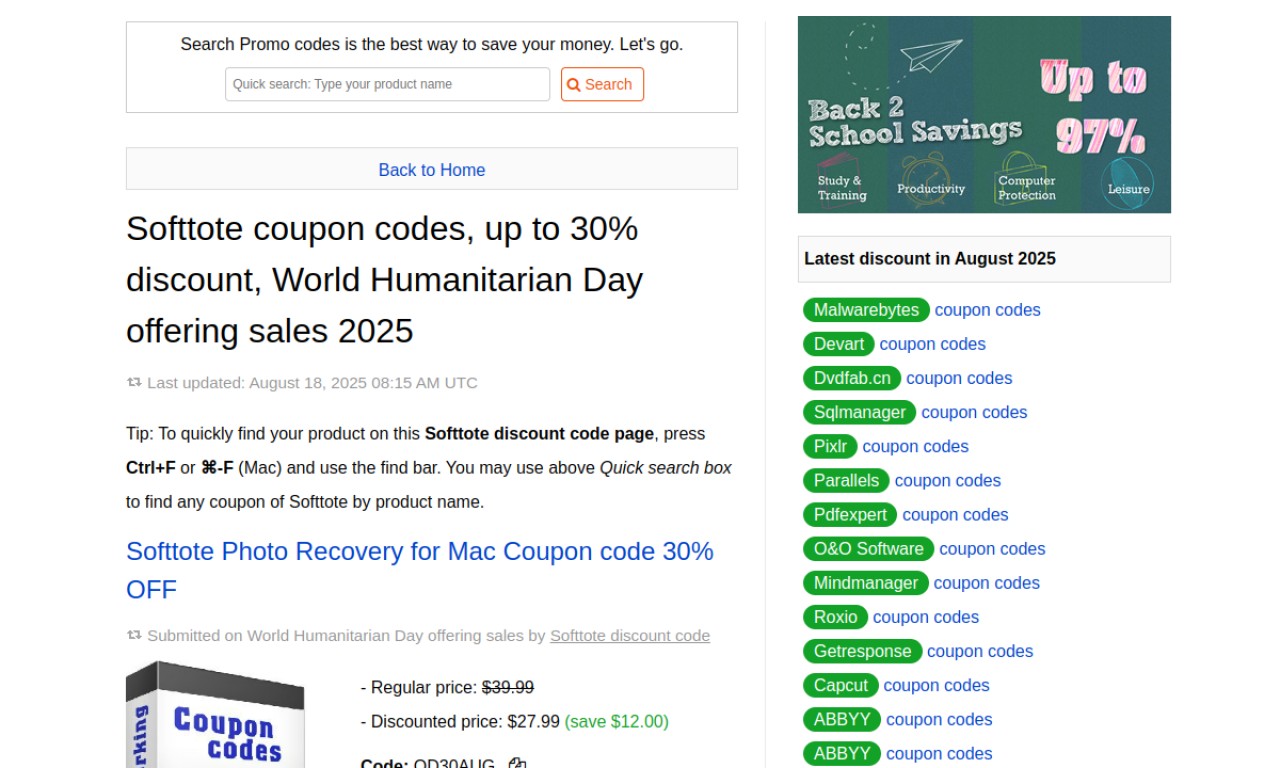Select the Malwarebytes green tag
The height and width of the screenshot is (768, 1280).
point(866,310)
